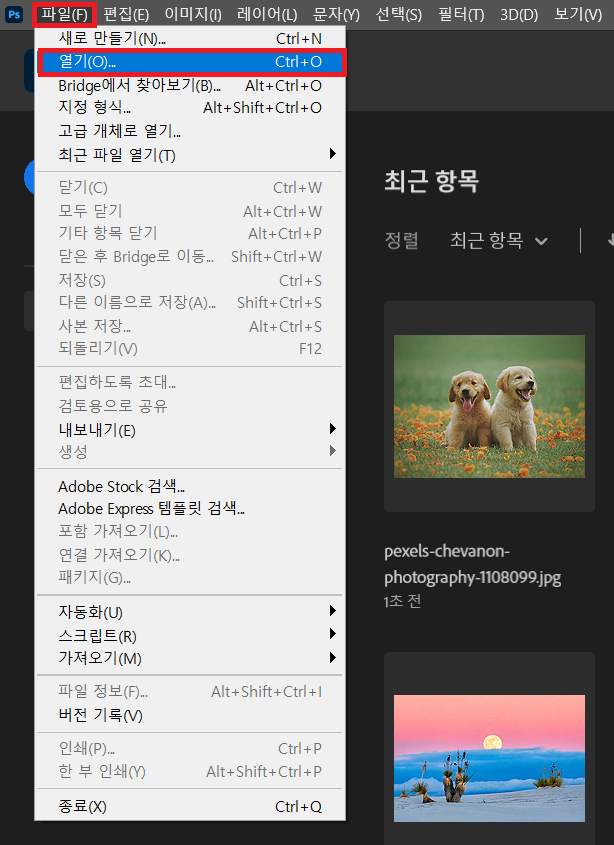Choose Adobe Express 템플릿 검색...
This screenshot has width=614, height=845.
pyautogui.click(x=190, y=508)
